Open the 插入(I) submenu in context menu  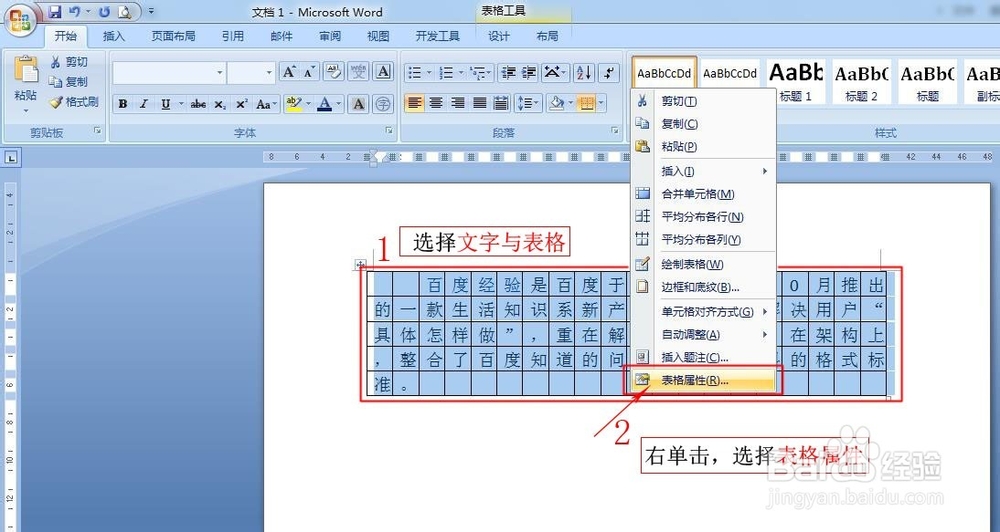[703, 171]
